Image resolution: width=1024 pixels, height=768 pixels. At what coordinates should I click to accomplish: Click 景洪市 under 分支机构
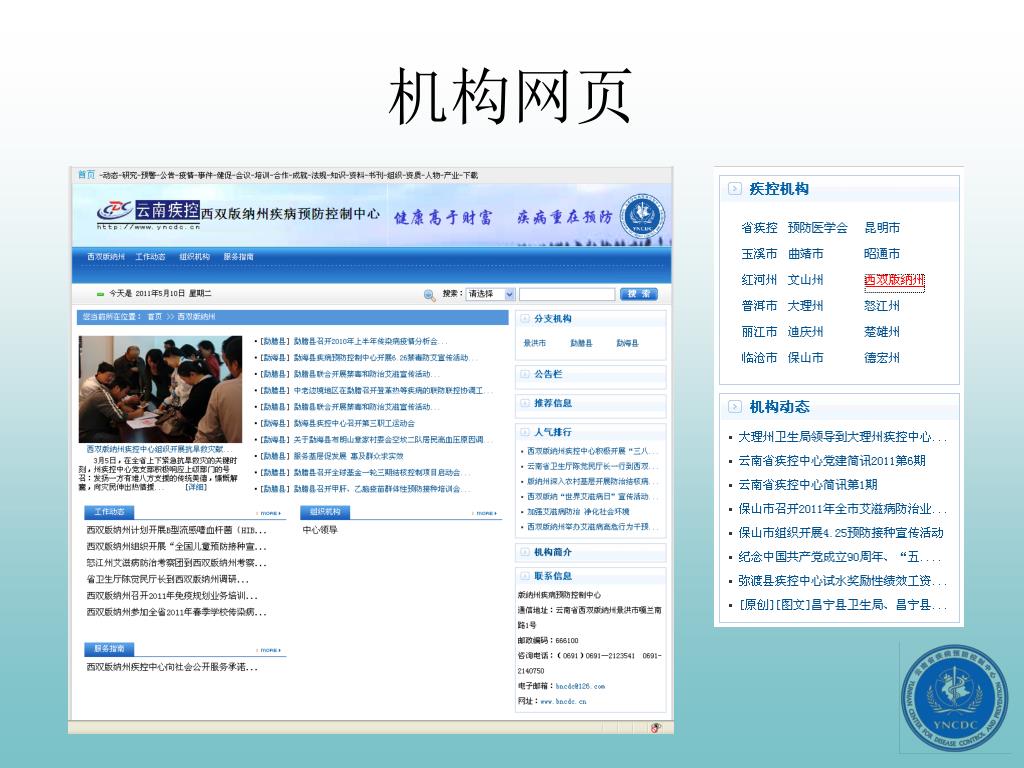point(534,343)
